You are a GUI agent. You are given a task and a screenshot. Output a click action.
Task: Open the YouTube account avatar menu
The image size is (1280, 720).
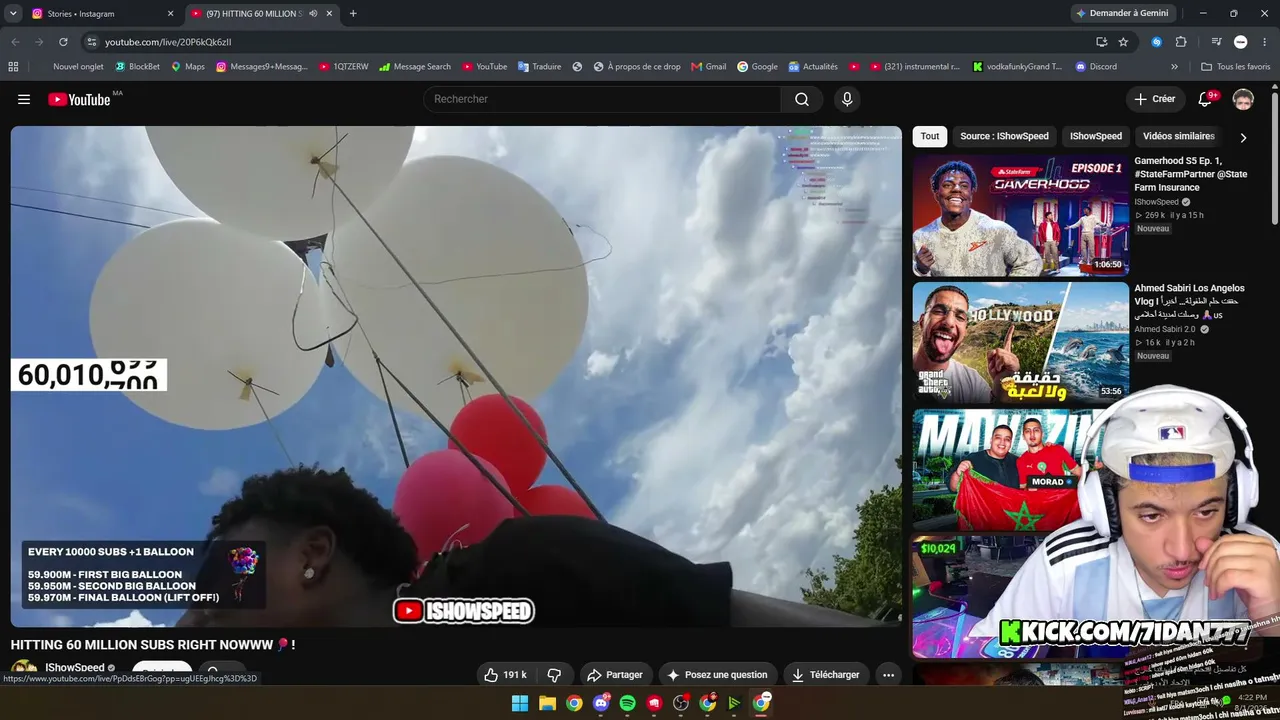point(1243,99)
